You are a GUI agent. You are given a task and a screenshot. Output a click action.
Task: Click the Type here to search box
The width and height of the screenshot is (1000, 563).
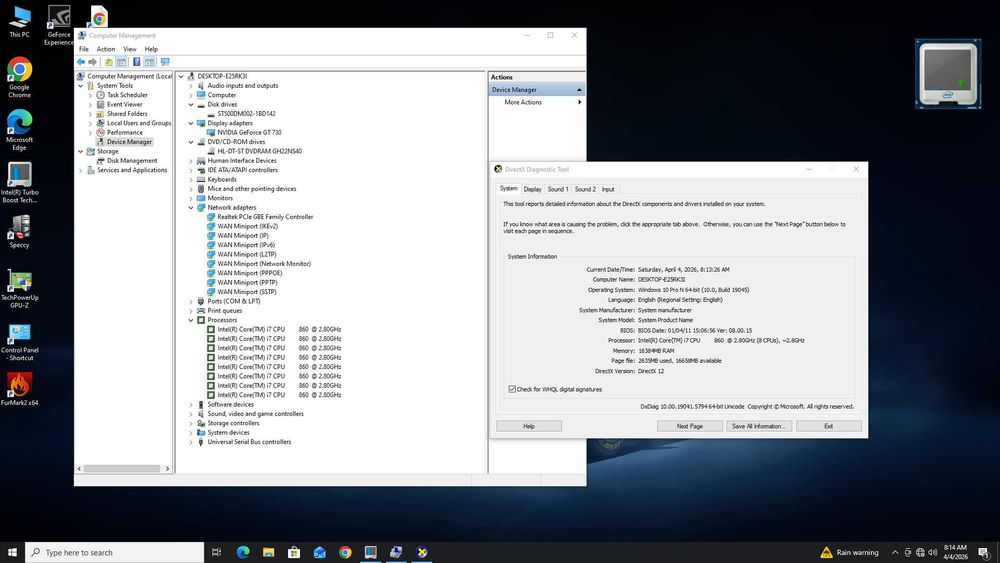click(x=115, y=552)
